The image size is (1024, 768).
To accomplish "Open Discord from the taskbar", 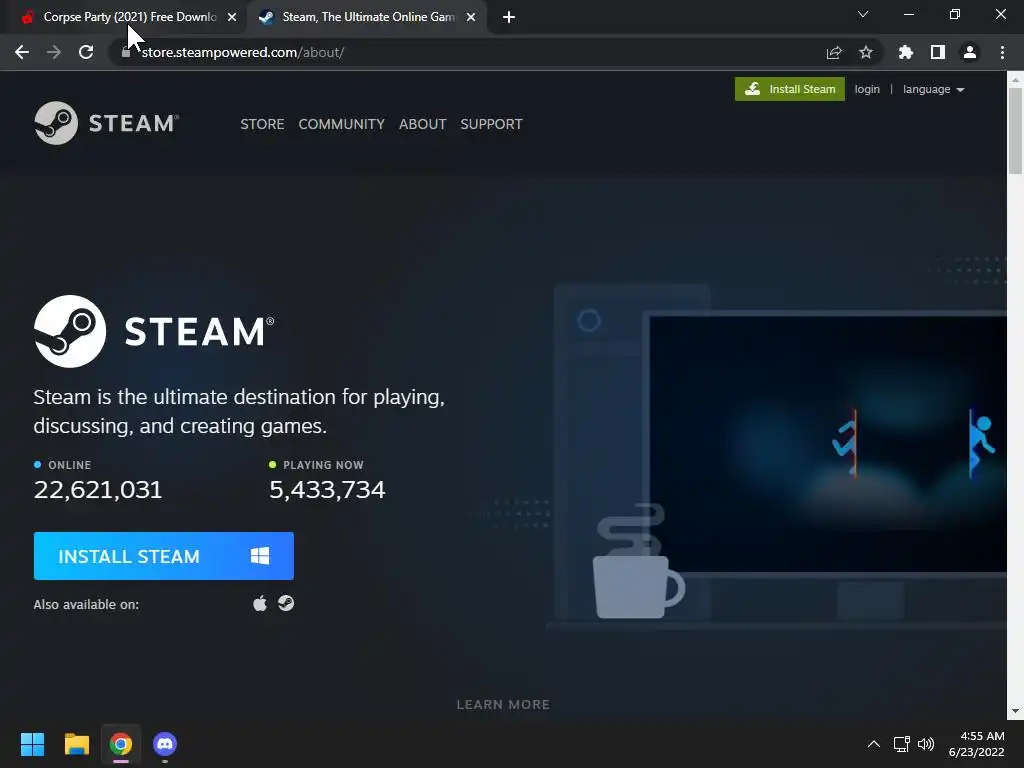I will click(x=165, y=744).
